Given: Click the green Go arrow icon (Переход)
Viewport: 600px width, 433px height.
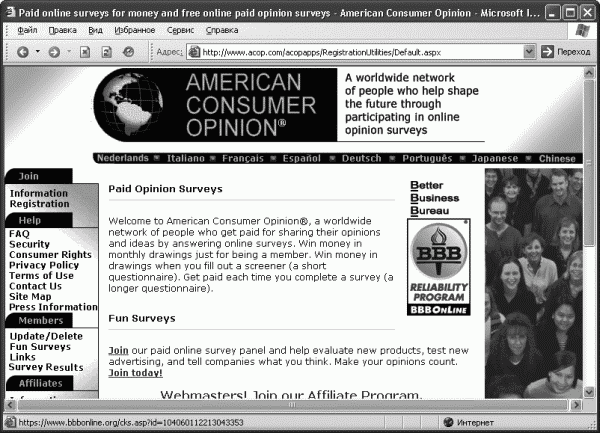Looking at the screenshot, I should pos(547,52).
